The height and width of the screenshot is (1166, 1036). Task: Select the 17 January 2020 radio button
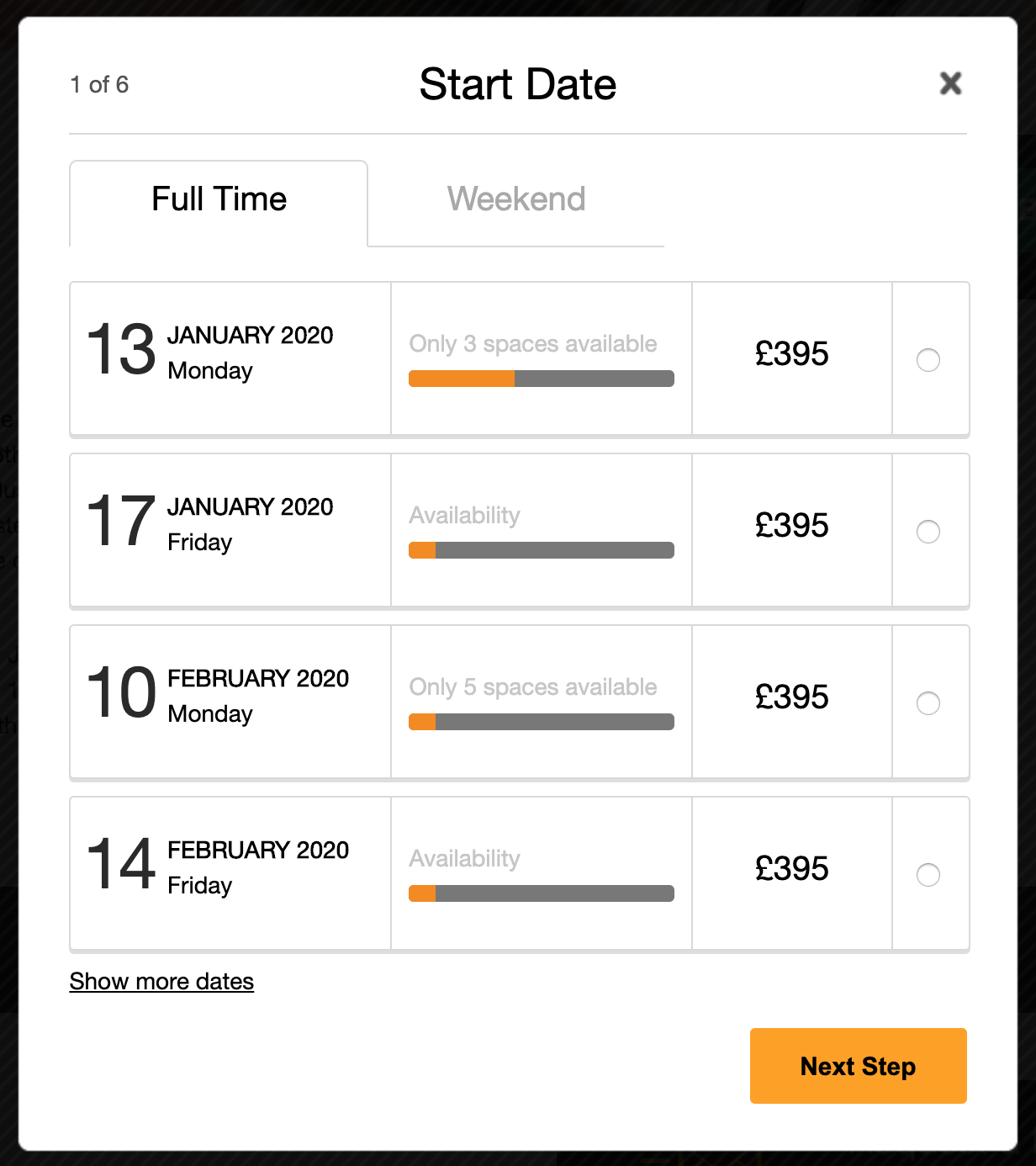[x=928, y=532]
